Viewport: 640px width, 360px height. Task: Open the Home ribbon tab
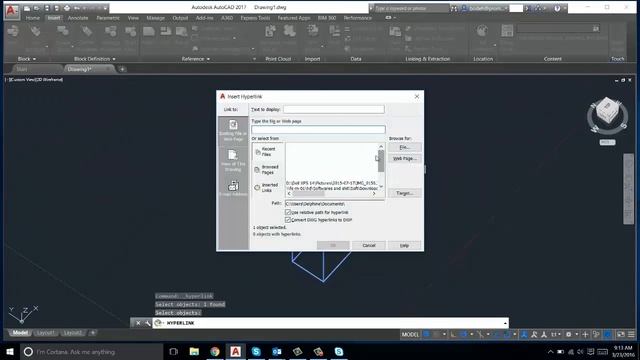[x=33, y=18]
